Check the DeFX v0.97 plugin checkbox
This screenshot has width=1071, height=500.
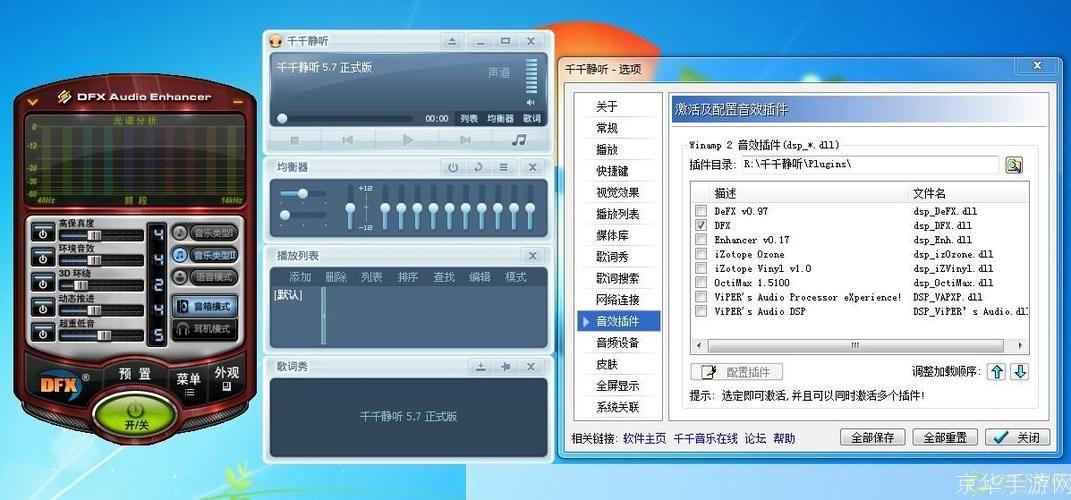(701, 210)
